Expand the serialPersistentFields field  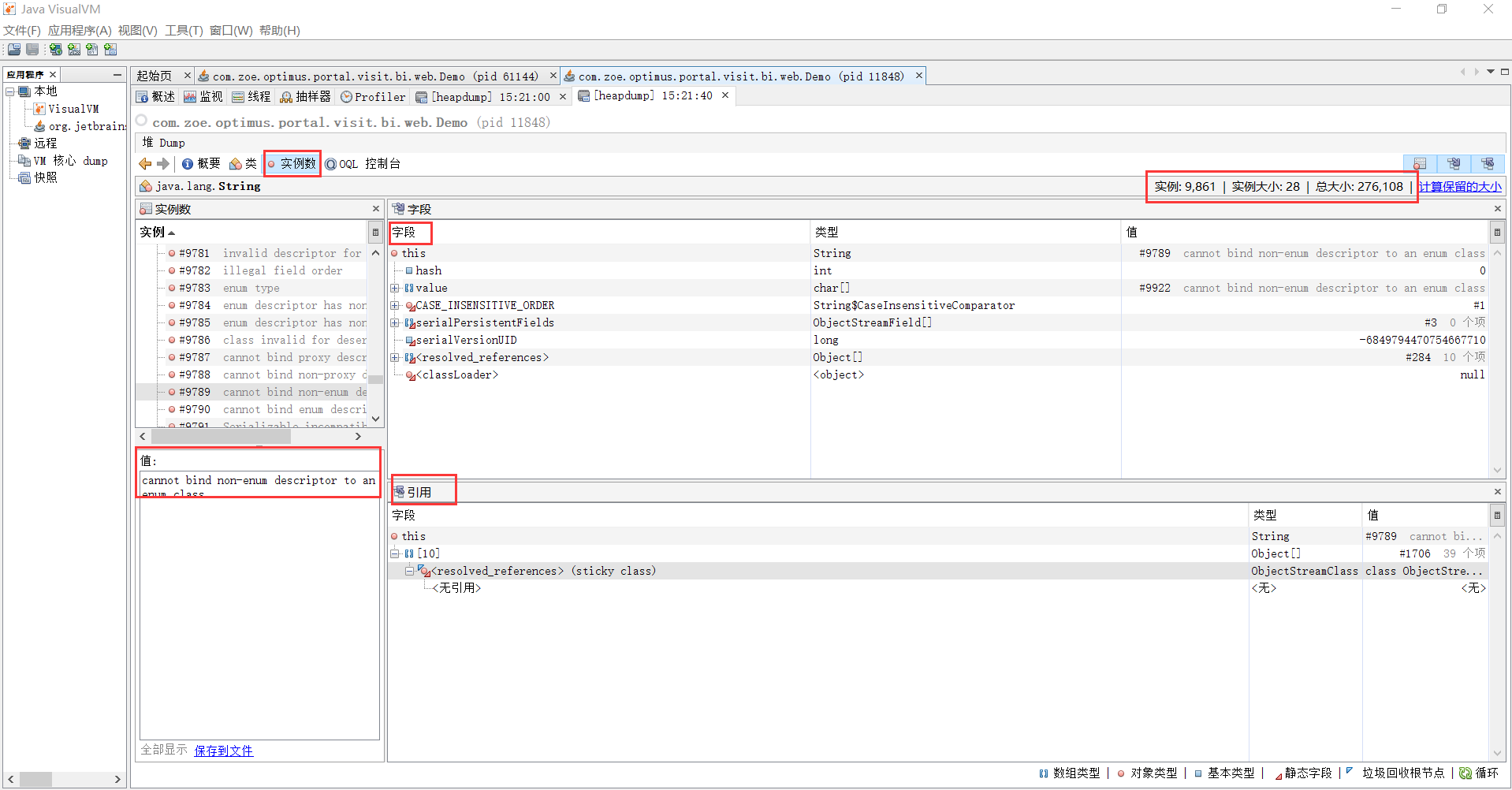[395, 322]
